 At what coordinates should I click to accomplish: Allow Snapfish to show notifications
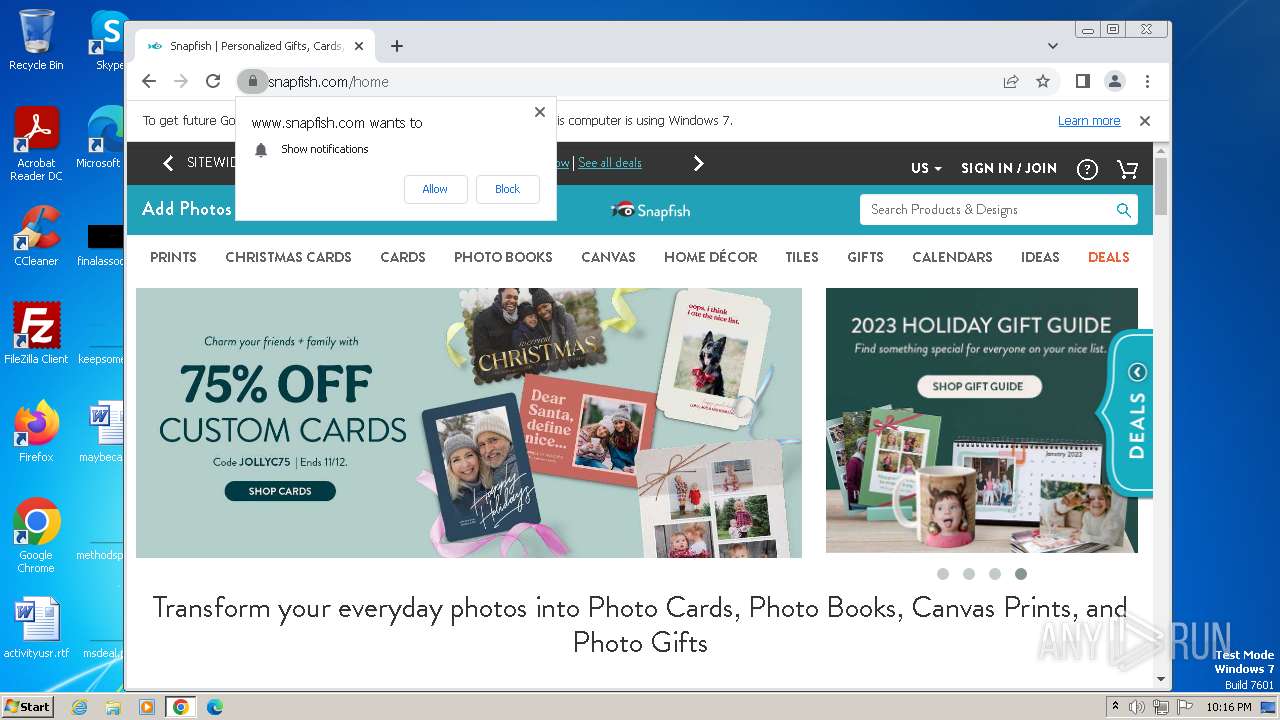point(435,189)
